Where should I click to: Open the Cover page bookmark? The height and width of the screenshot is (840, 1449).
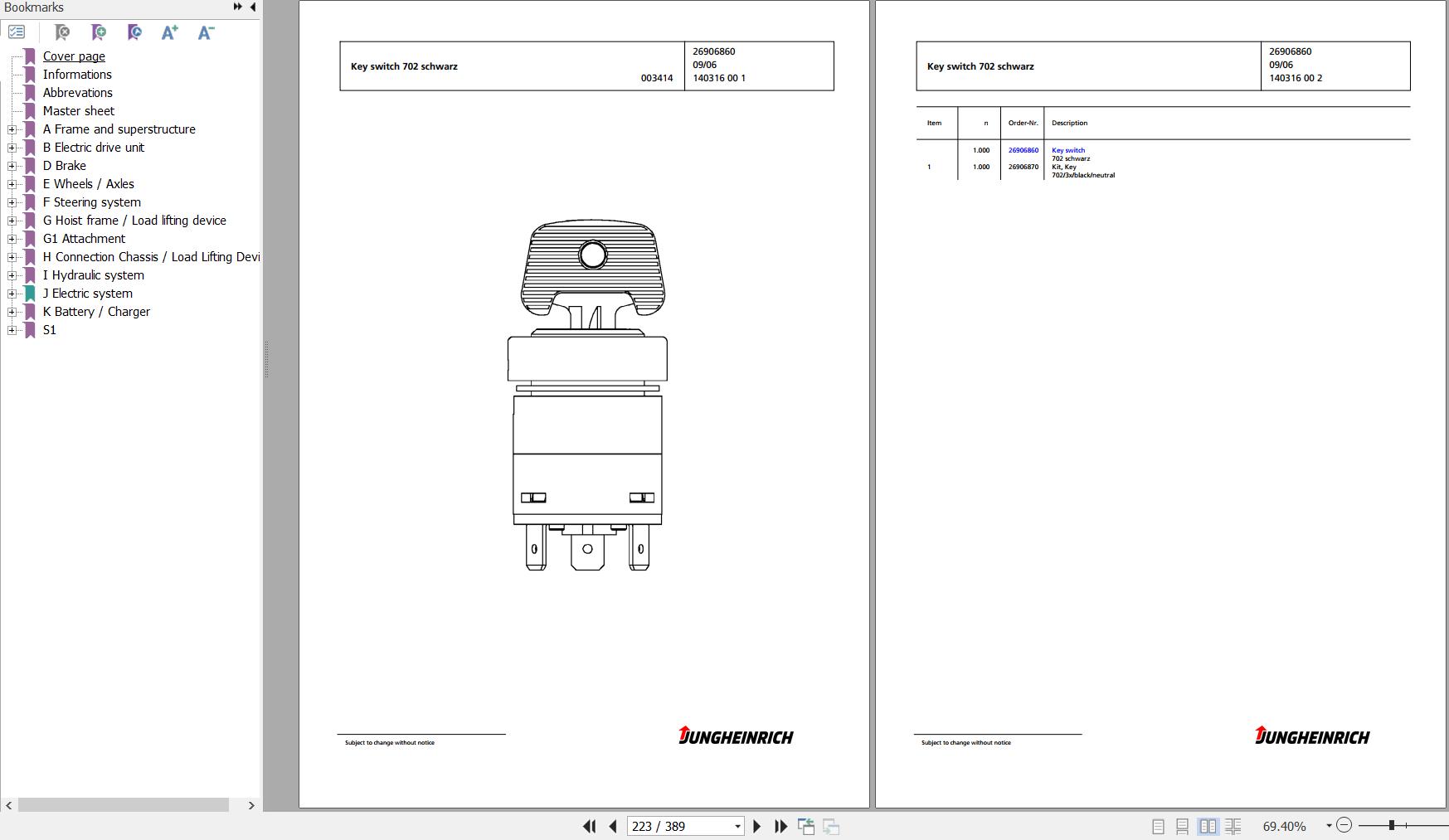[x=74, y=56]
